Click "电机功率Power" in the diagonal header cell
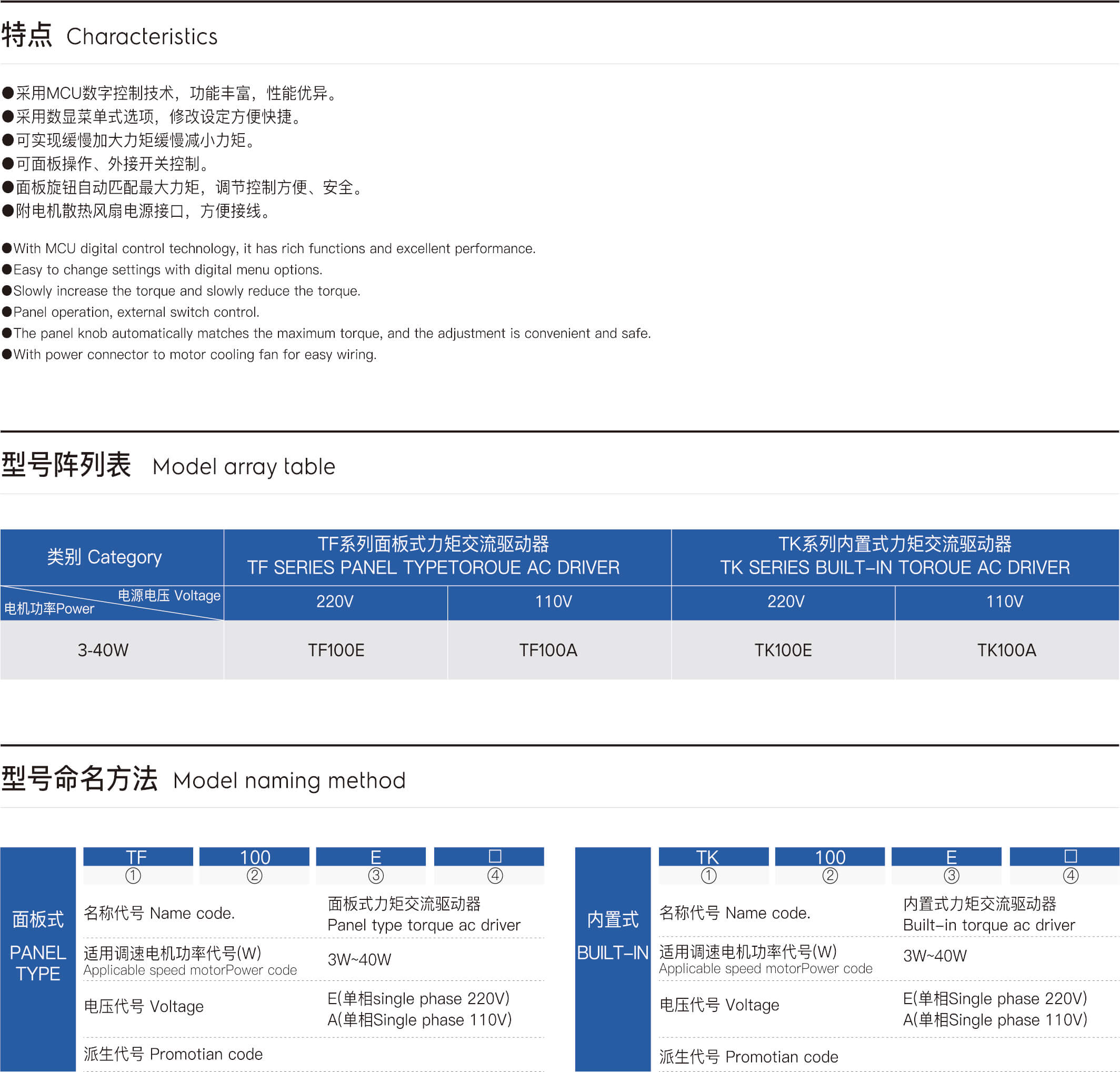 [x=49, y=609]
